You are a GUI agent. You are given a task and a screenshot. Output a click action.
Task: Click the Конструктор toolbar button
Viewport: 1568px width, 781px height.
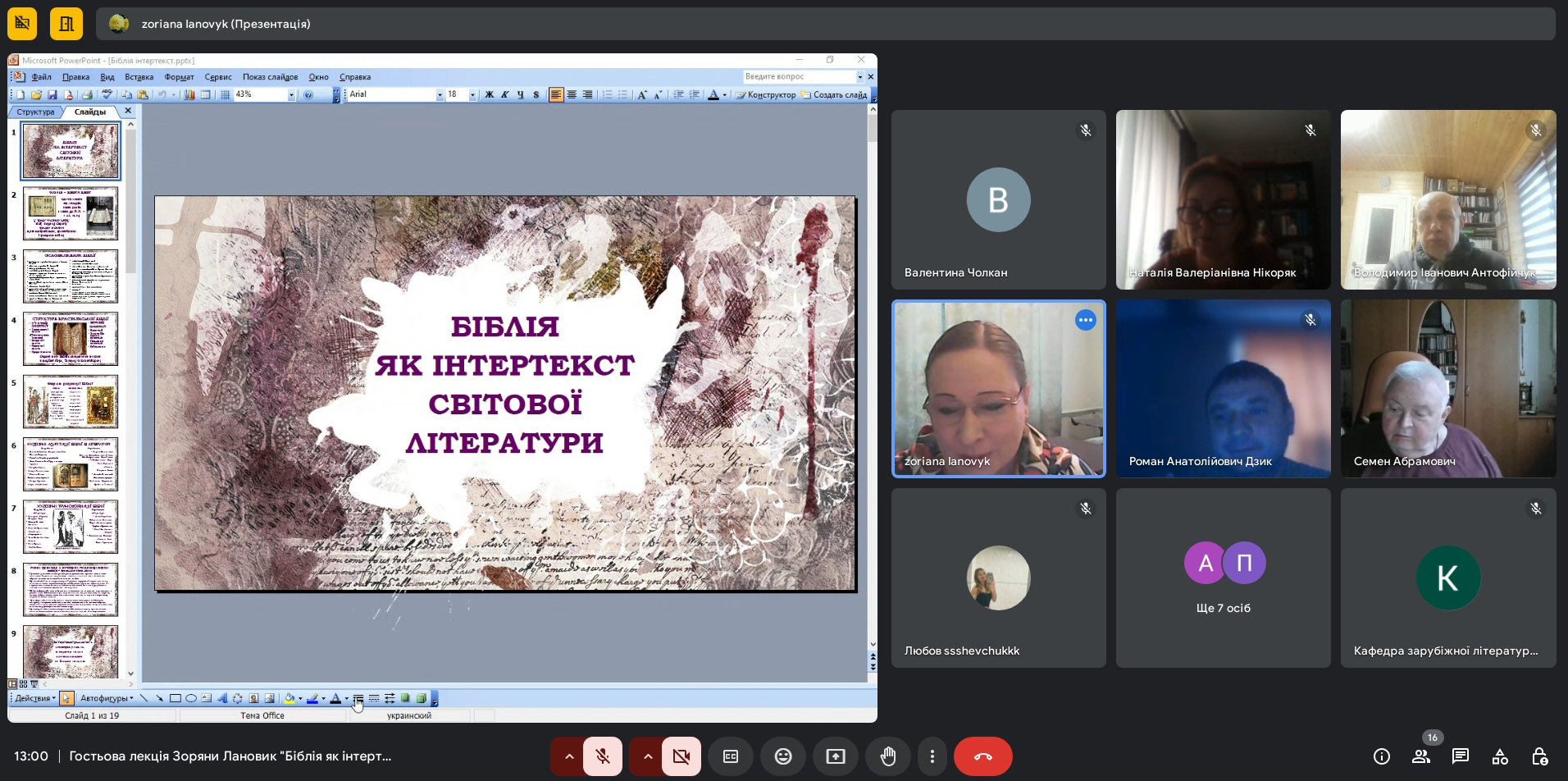tap(766, 95)
